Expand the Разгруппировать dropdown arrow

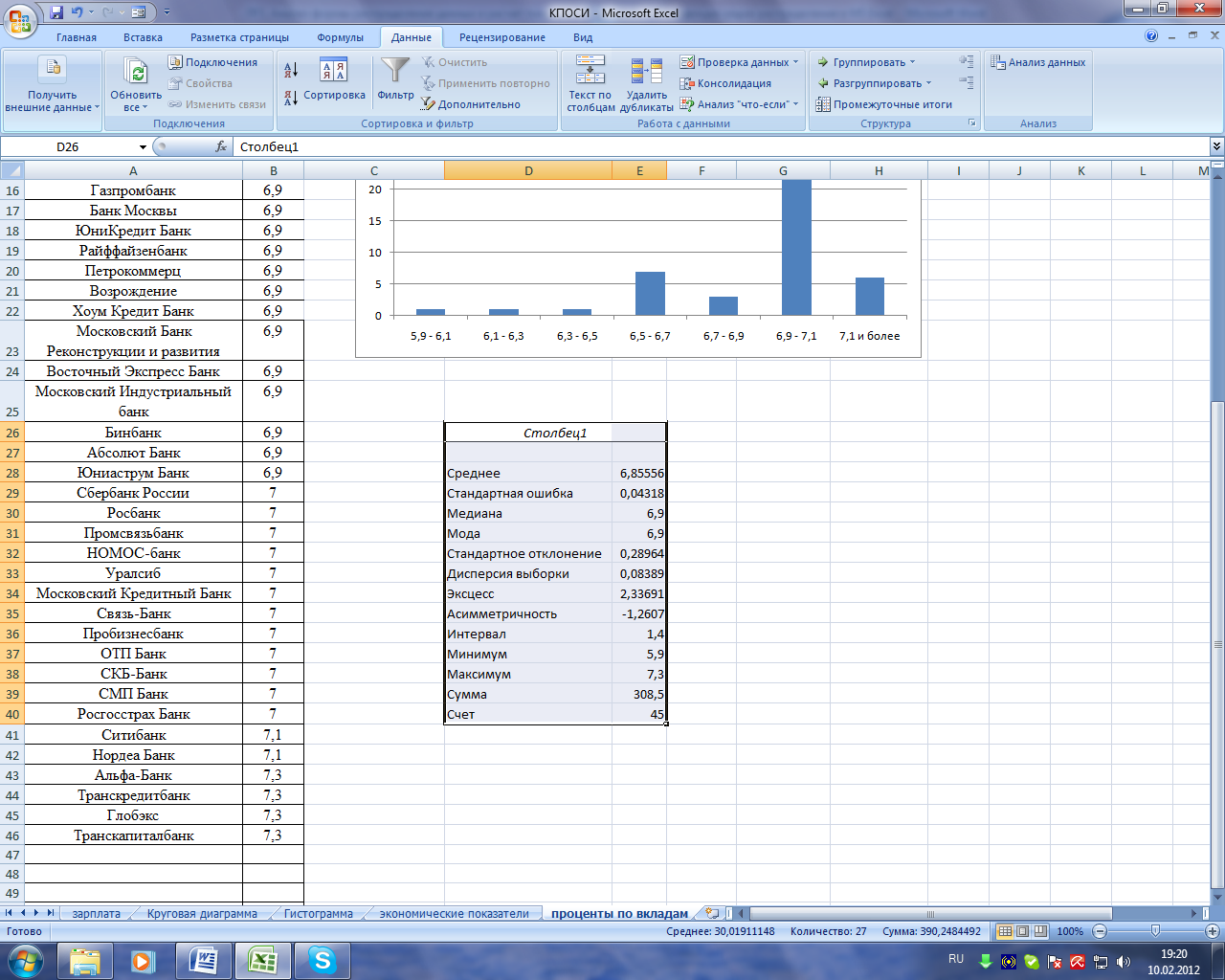pyautogui.click(x=928, y=83)
